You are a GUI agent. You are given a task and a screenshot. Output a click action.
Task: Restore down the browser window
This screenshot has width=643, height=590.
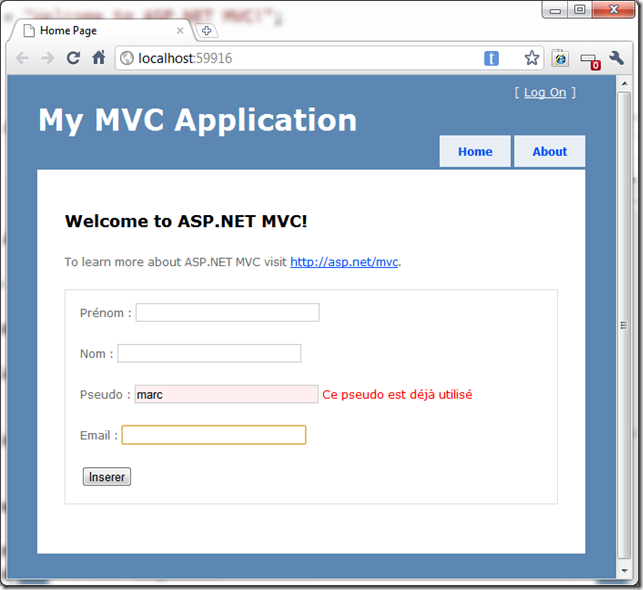tap(579, 10)
